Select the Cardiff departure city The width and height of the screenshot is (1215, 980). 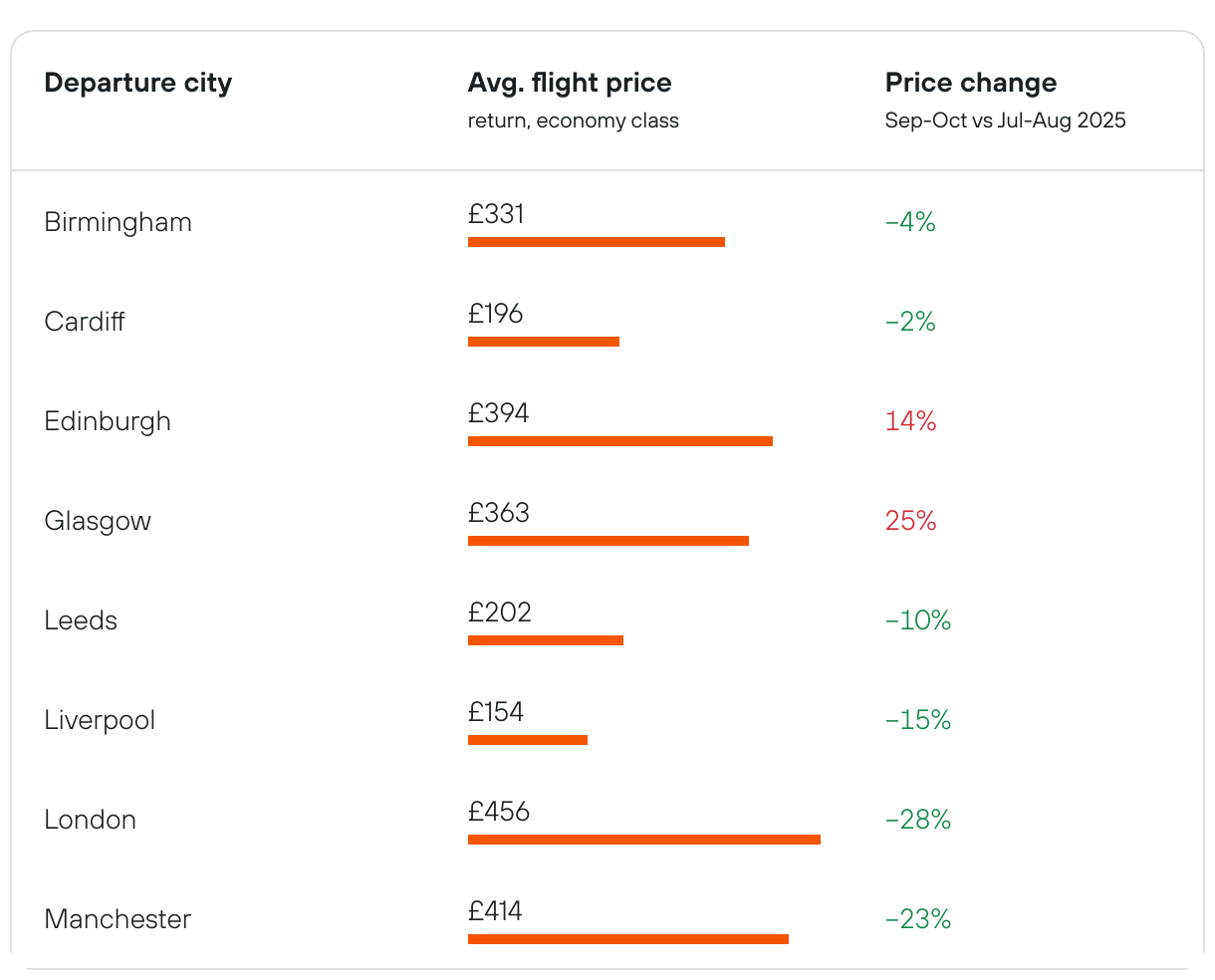(85, 322)
